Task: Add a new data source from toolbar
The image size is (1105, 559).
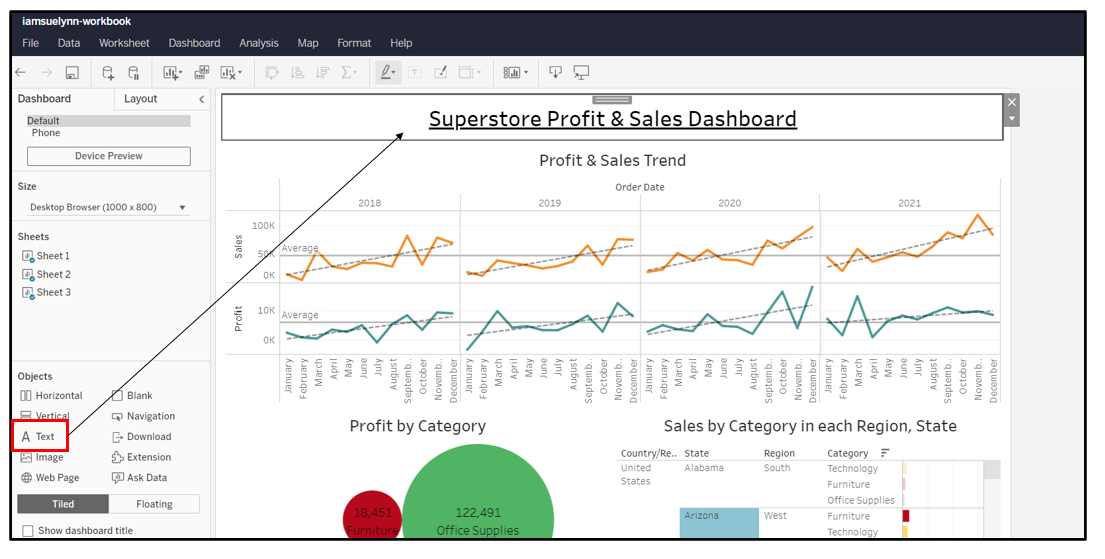Action: coord(108,72)
